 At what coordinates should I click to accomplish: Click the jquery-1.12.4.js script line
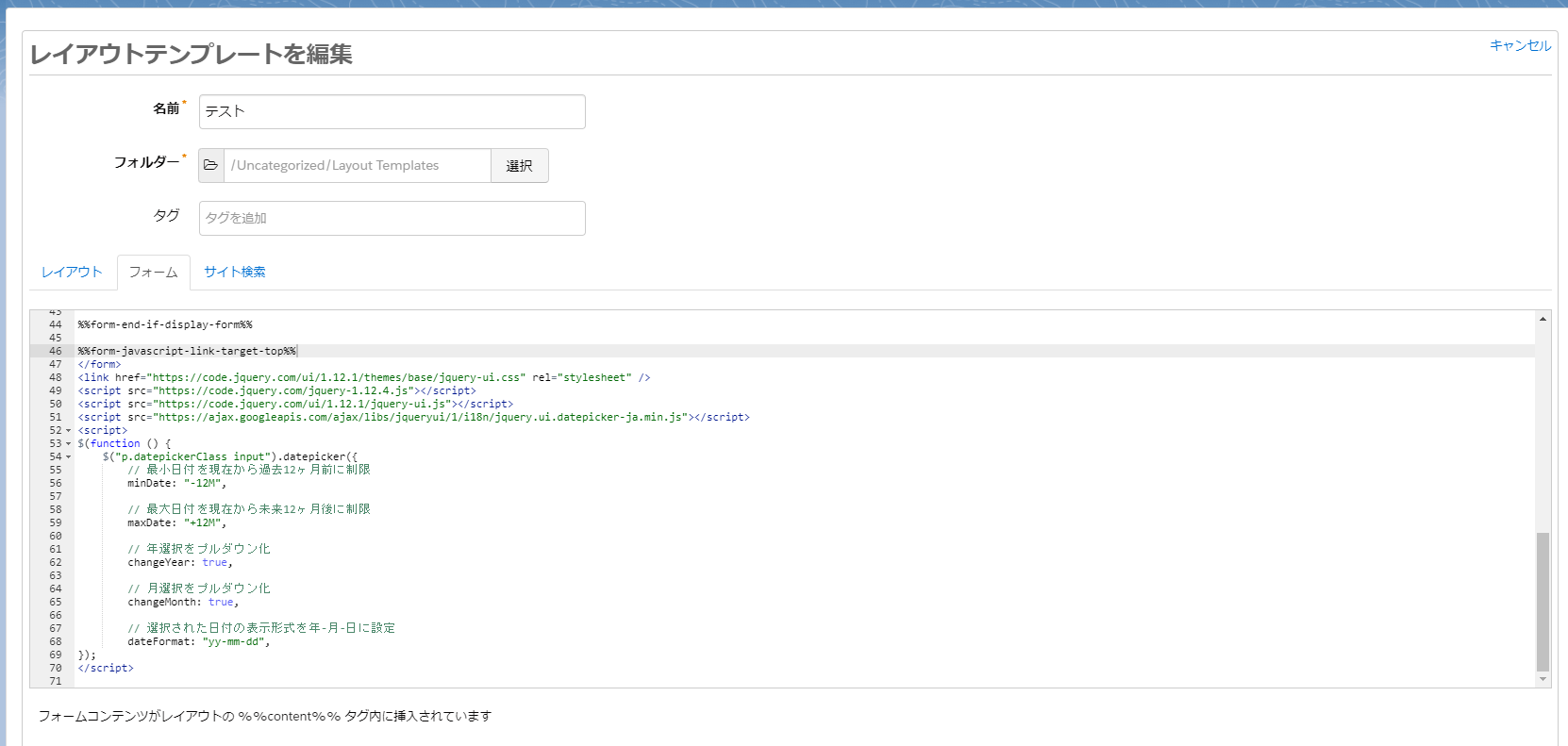(x=276, y=390)
